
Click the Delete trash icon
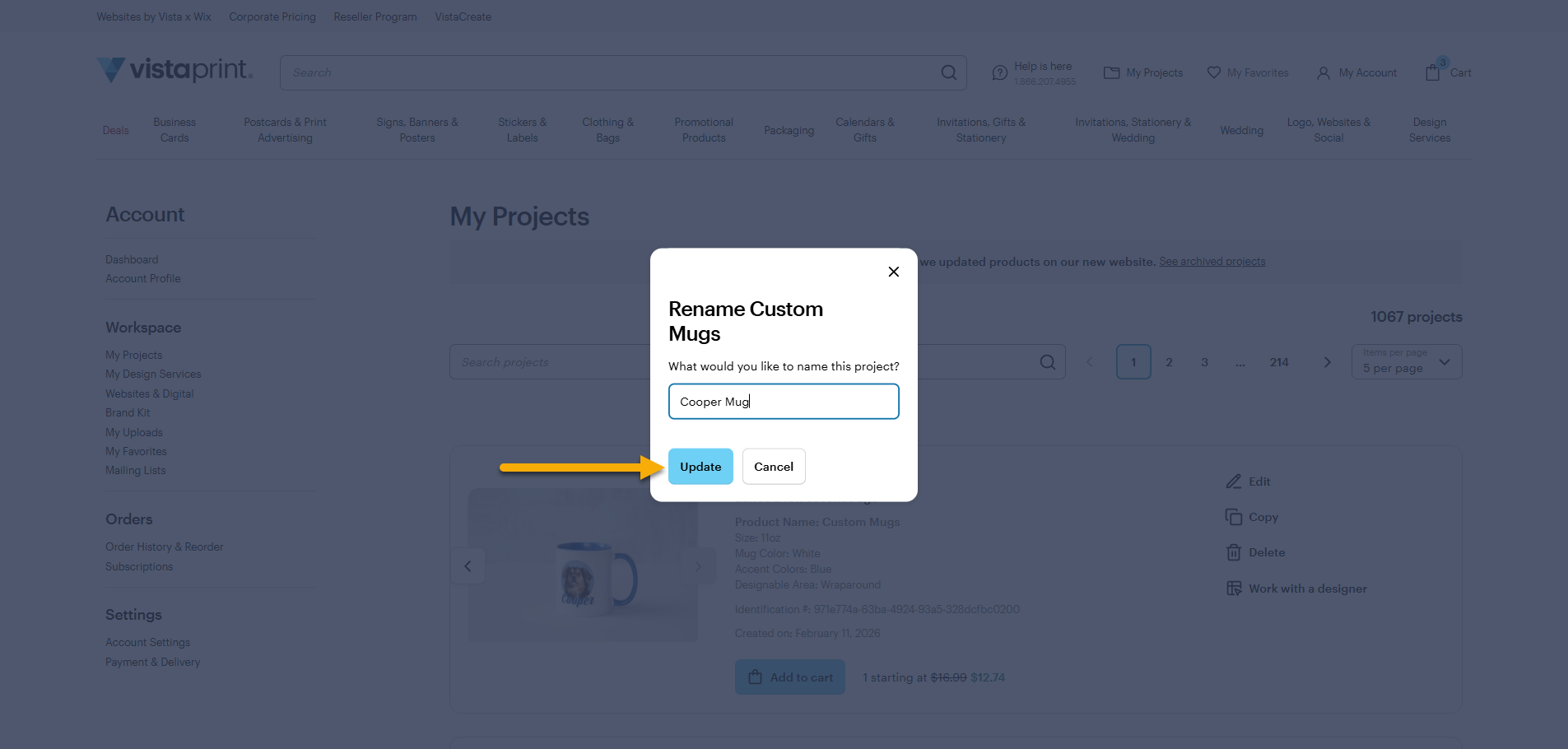1233,552
